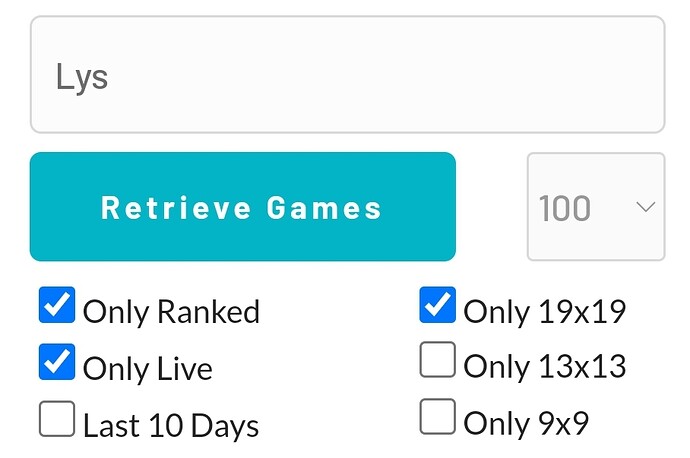Uncheck the Only Ranked checkbox
This screenshot has width=690, height=458.
click(x=57, y=306)
